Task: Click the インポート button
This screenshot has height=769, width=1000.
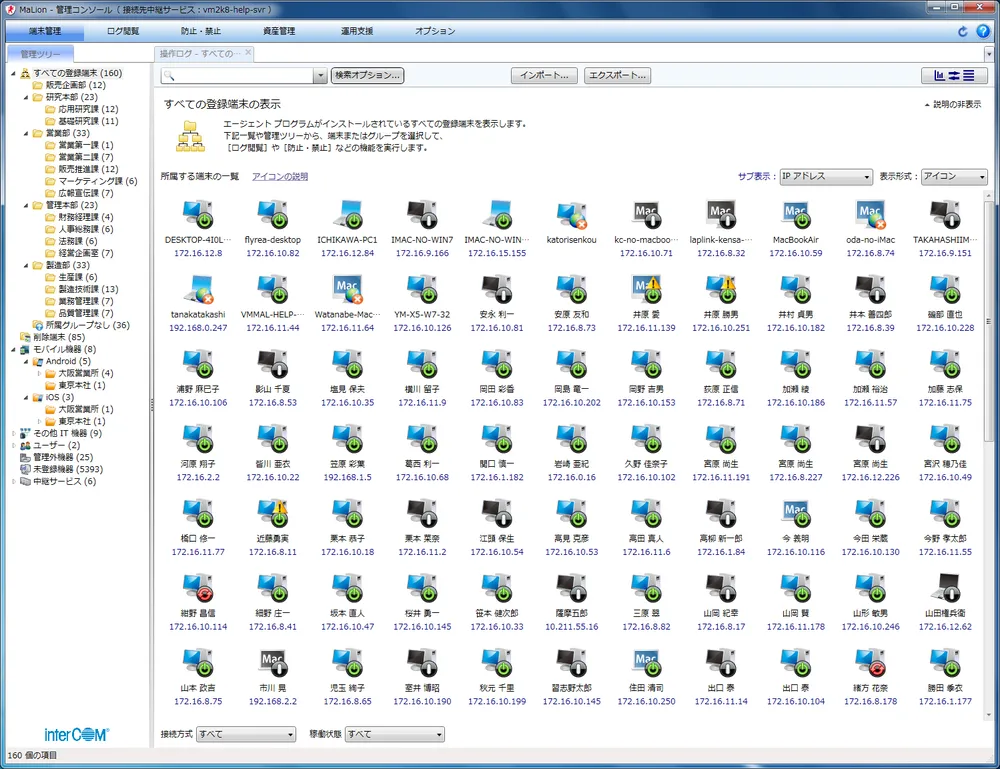Action: [544, 75]
